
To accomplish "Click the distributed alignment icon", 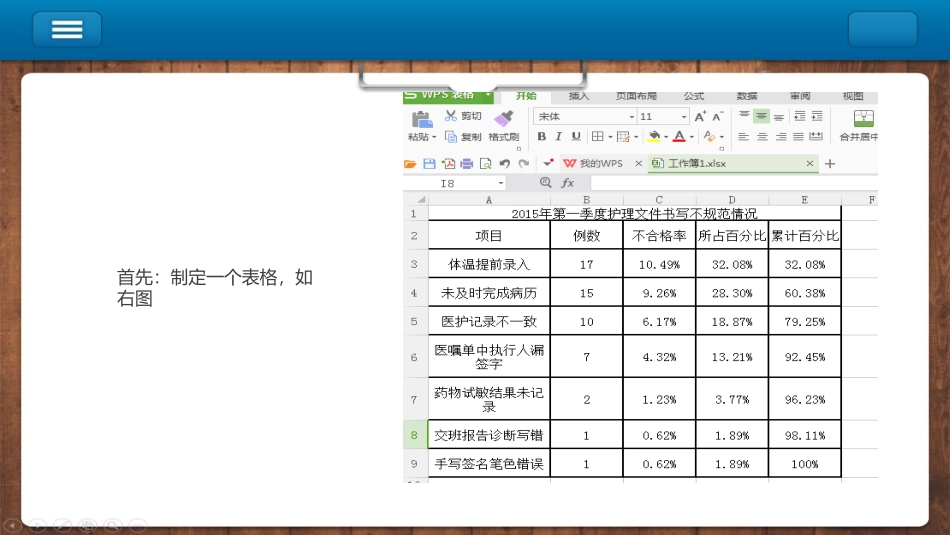I will 816,136.
